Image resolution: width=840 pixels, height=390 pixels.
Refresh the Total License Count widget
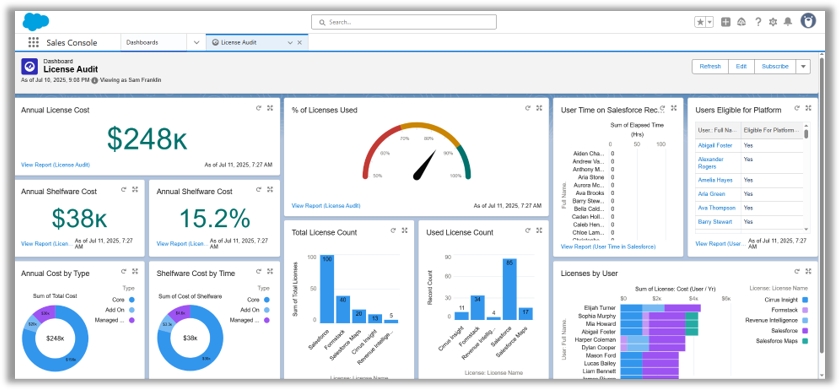393,230
